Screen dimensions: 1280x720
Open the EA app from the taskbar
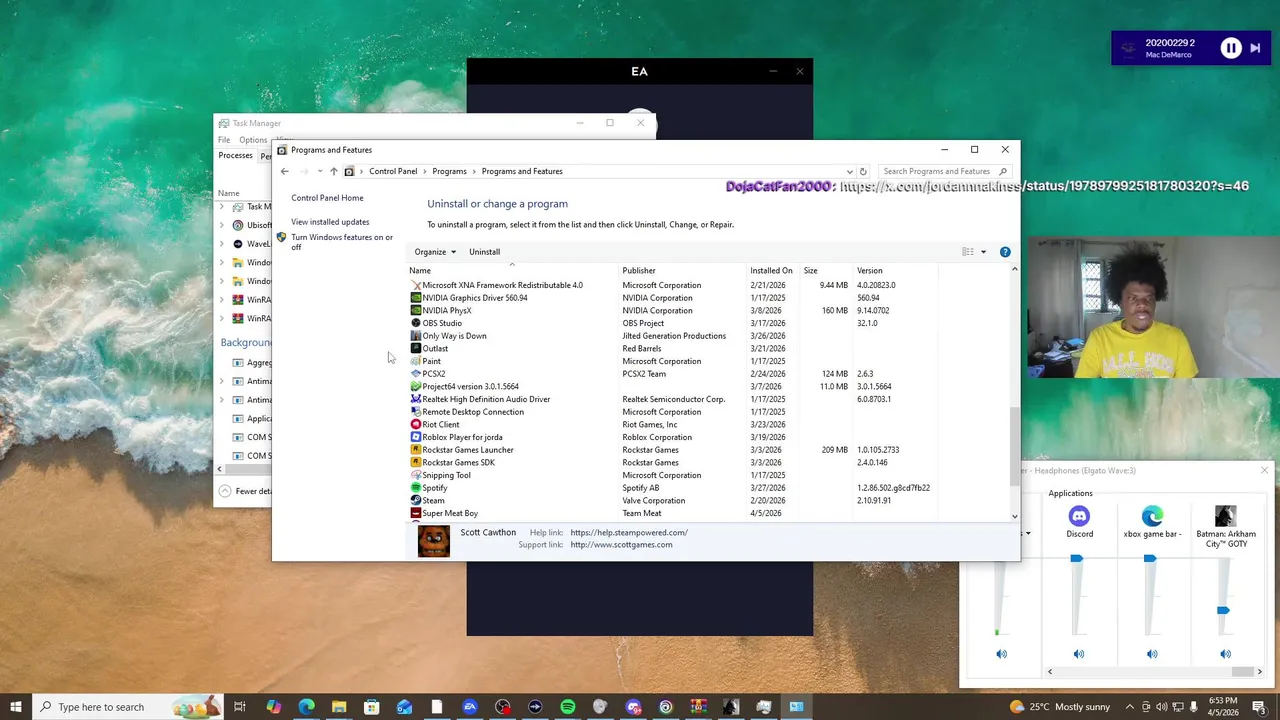(x=470, y=707)
